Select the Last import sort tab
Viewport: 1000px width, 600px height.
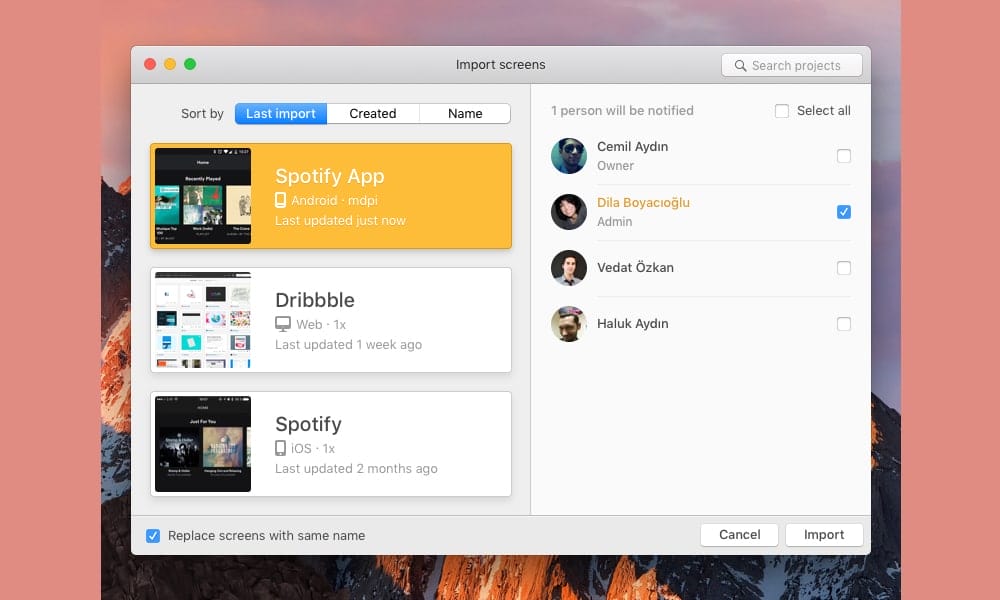tap(280, 113)
